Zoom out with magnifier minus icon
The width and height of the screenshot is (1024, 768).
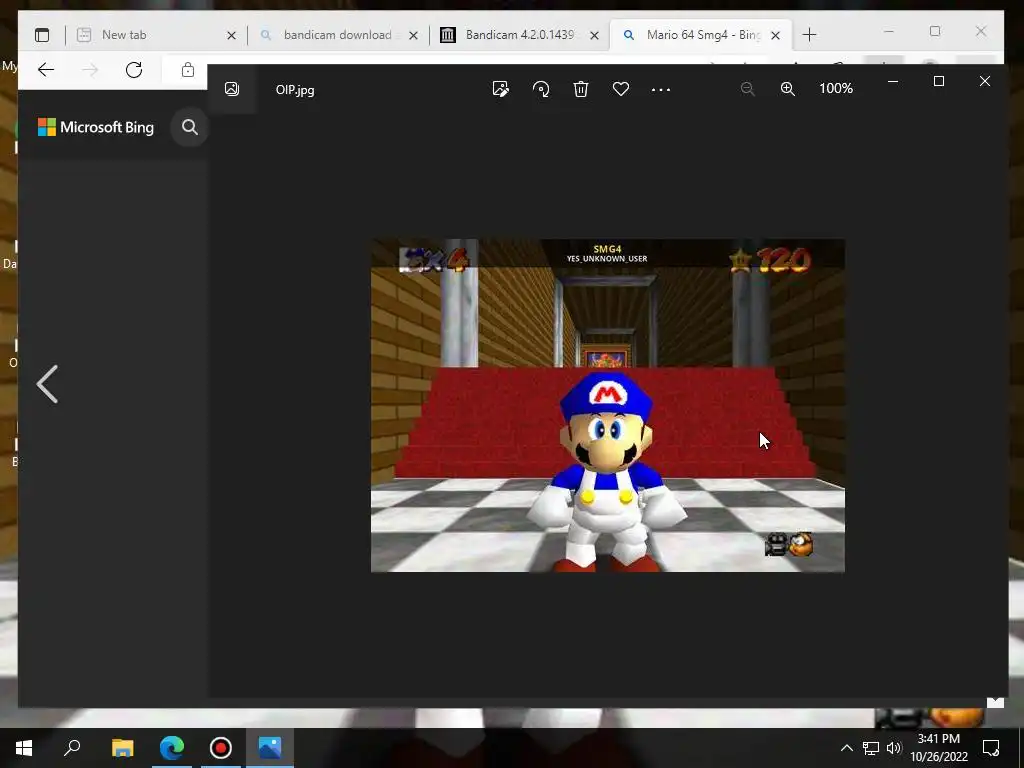(x=748, y=89)
